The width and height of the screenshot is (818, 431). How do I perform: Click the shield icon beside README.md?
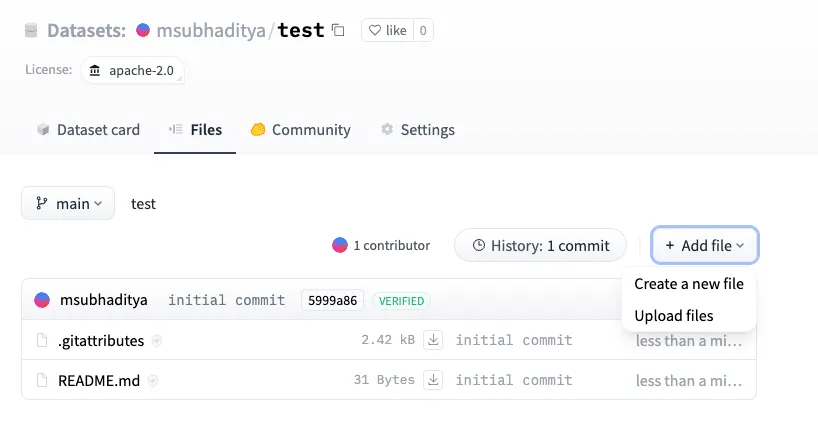click(x=153, y=381)
